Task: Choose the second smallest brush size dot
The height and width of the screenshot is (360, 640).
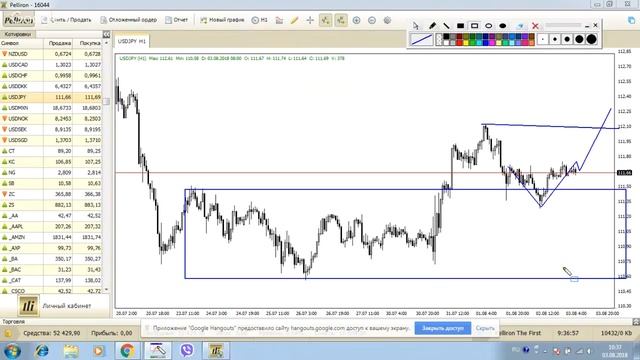Action: tap(555, 40)
